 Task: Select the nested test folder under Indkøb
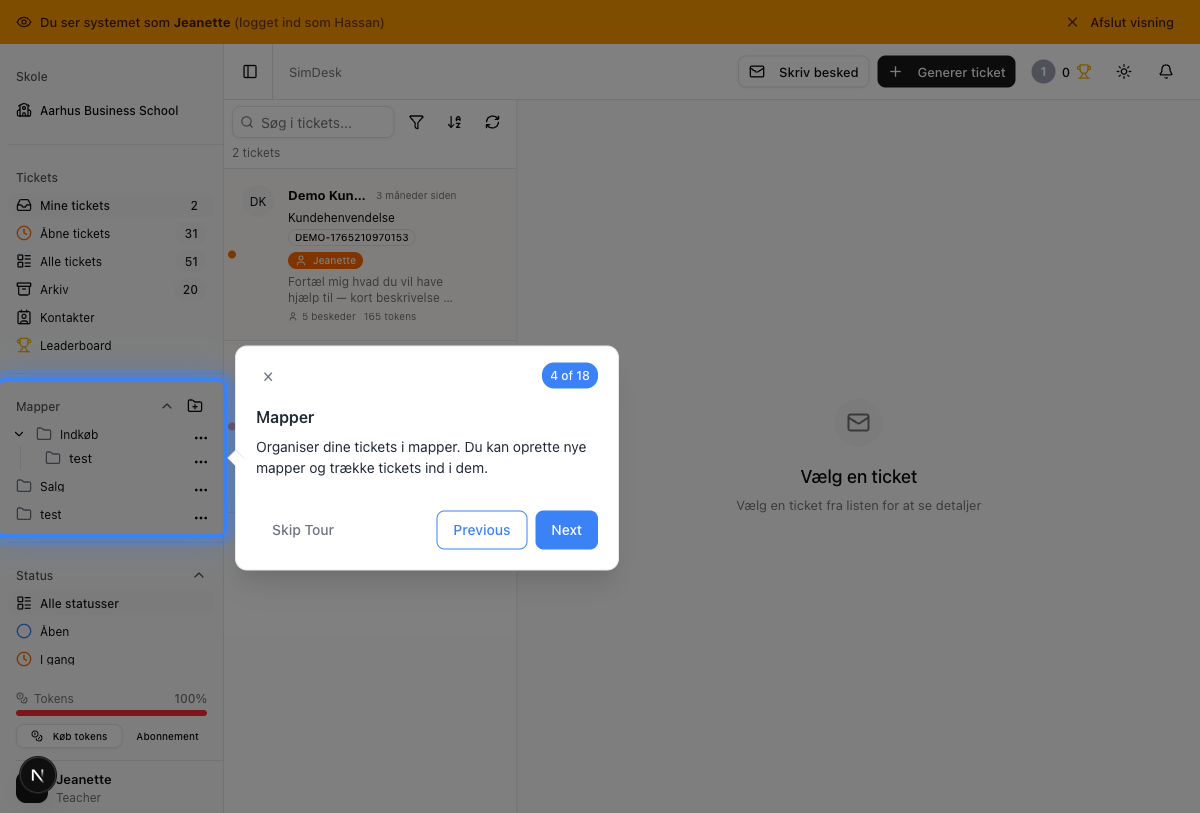click(x=80, y=458)
